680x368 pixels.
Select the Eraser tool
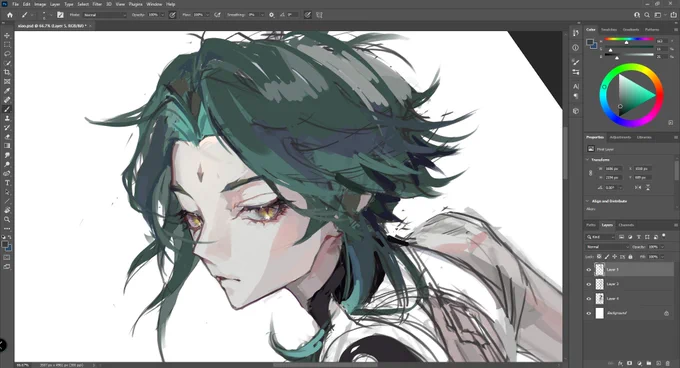[x=7, y=137]
